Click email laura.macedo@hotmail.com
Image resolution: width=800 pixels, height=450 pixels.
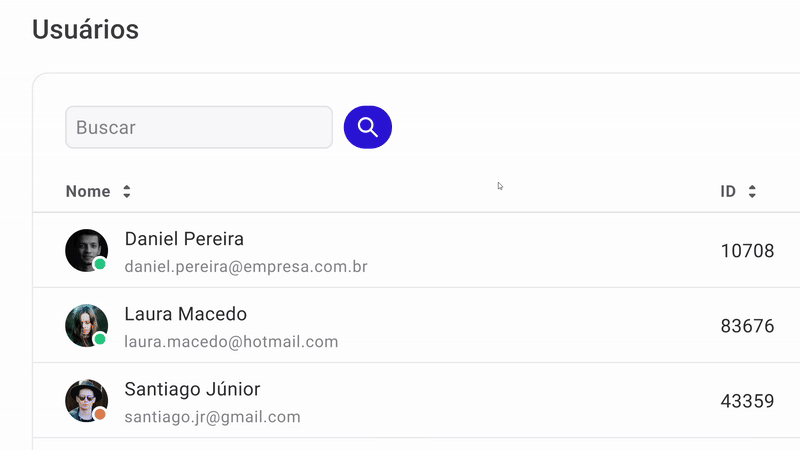click(231, 342)
